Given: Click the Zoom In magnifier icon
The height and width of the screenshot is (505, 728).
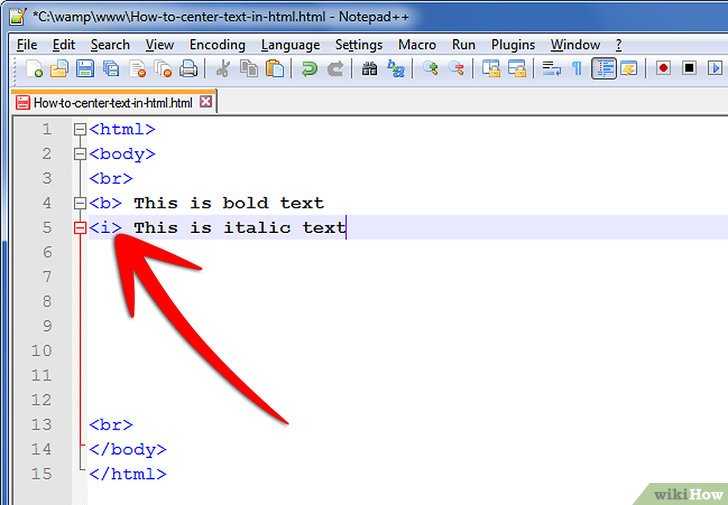Looking at the screenshot, I should [430, 69].
